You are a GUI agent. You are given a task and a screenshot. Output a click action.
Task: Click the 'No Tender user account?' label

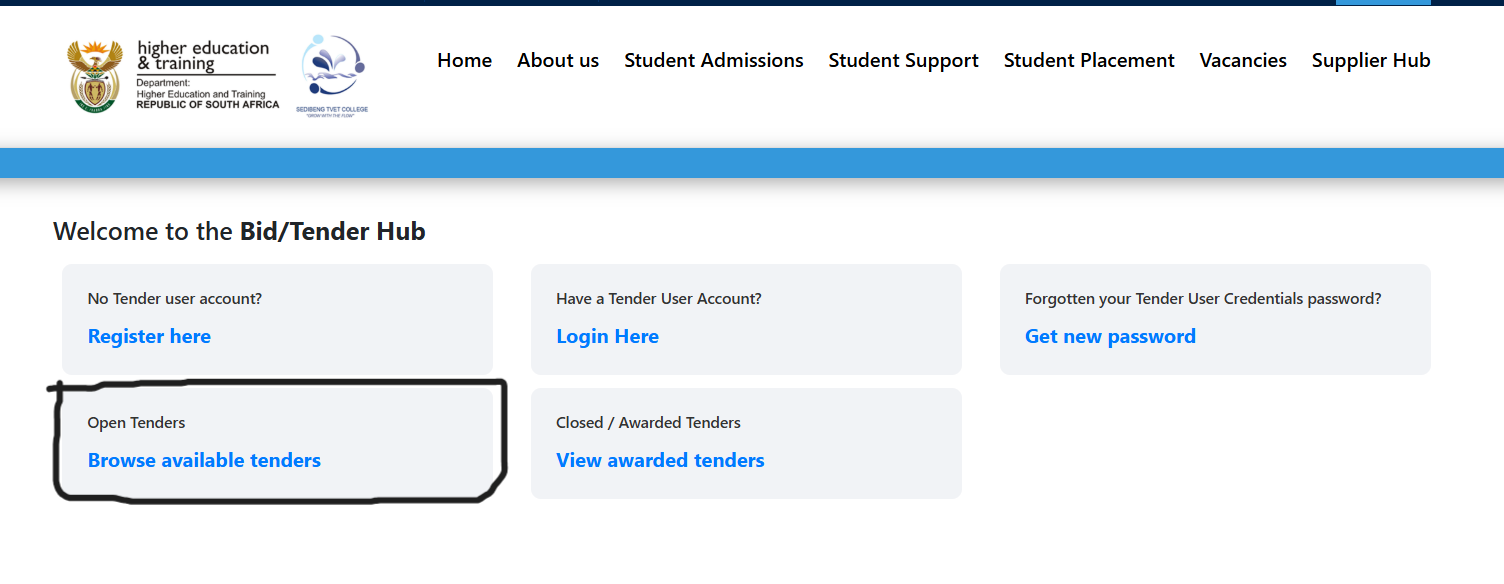pos(175,299)
